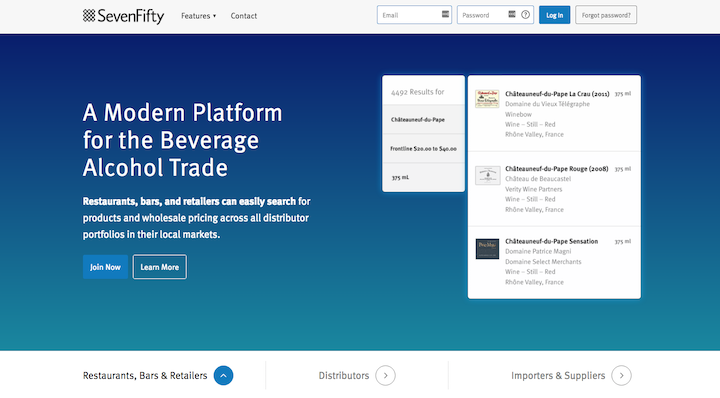Click the password manager icon in Email field
The image size is (720, 398).
pos(445,14)
